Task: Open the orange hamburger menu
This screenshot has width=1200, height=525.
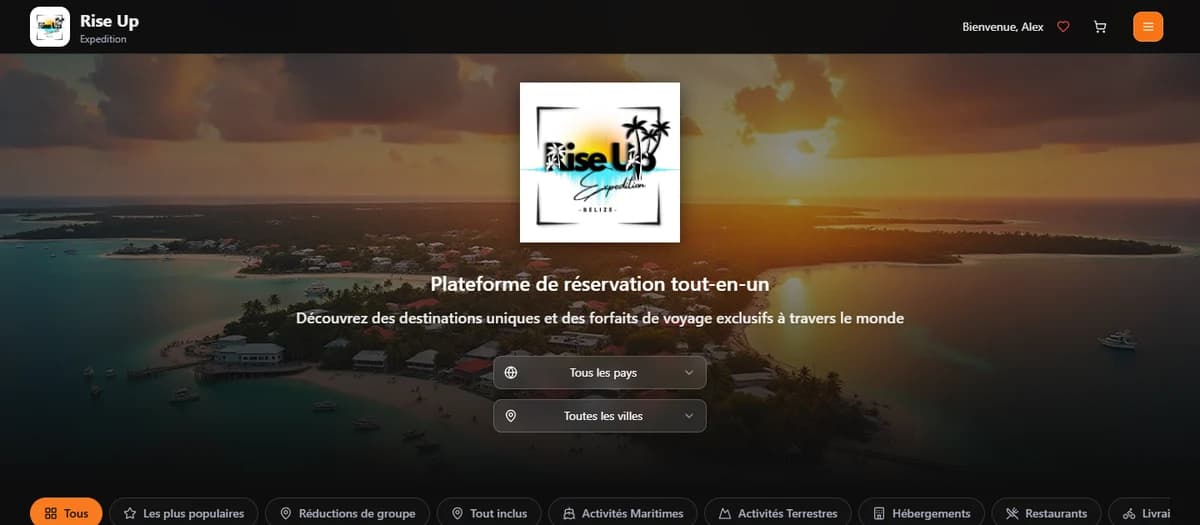Action: coord(1148,27)
